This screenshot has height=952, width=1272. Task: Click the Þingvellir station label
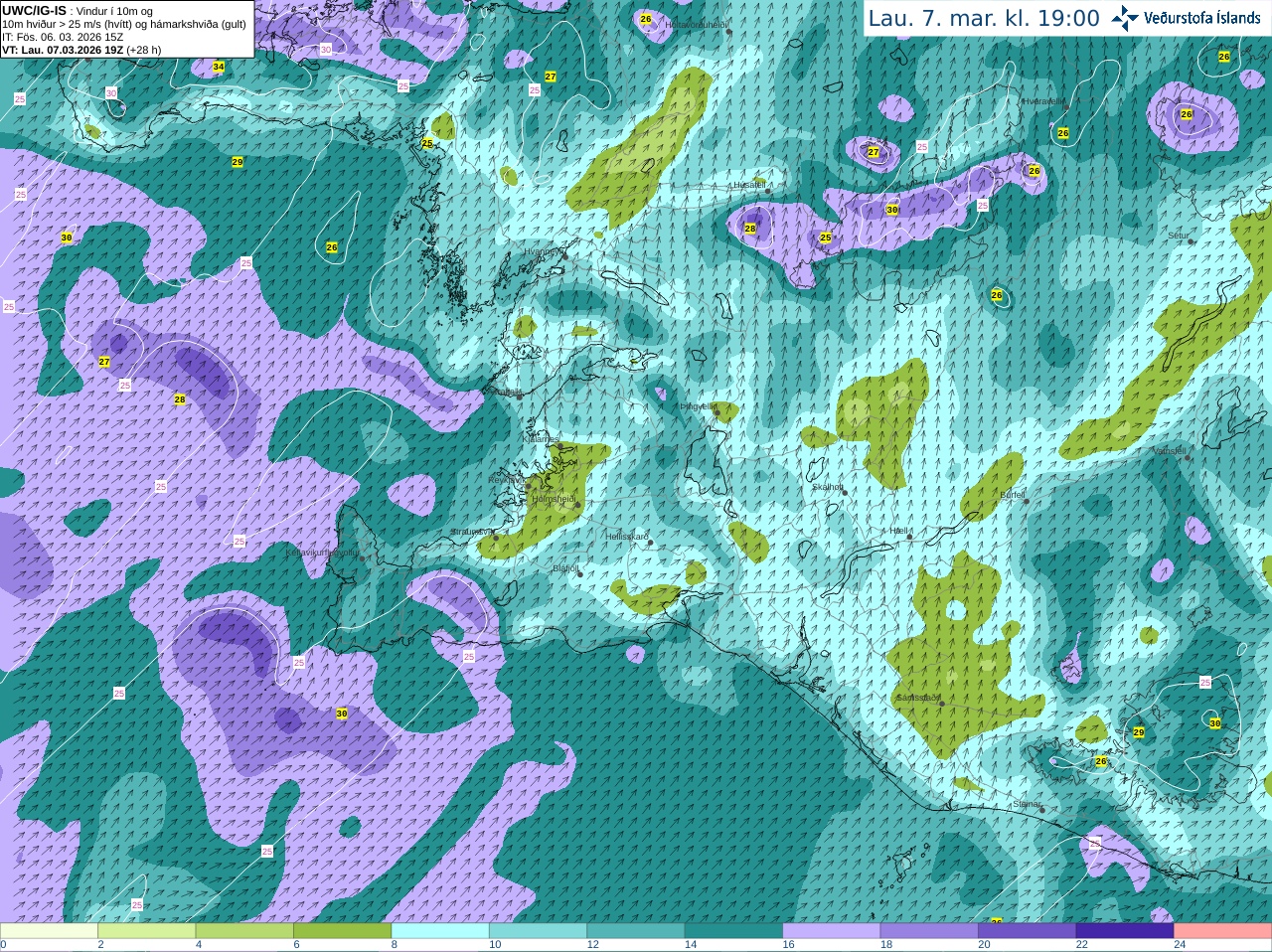click(698, 406)
